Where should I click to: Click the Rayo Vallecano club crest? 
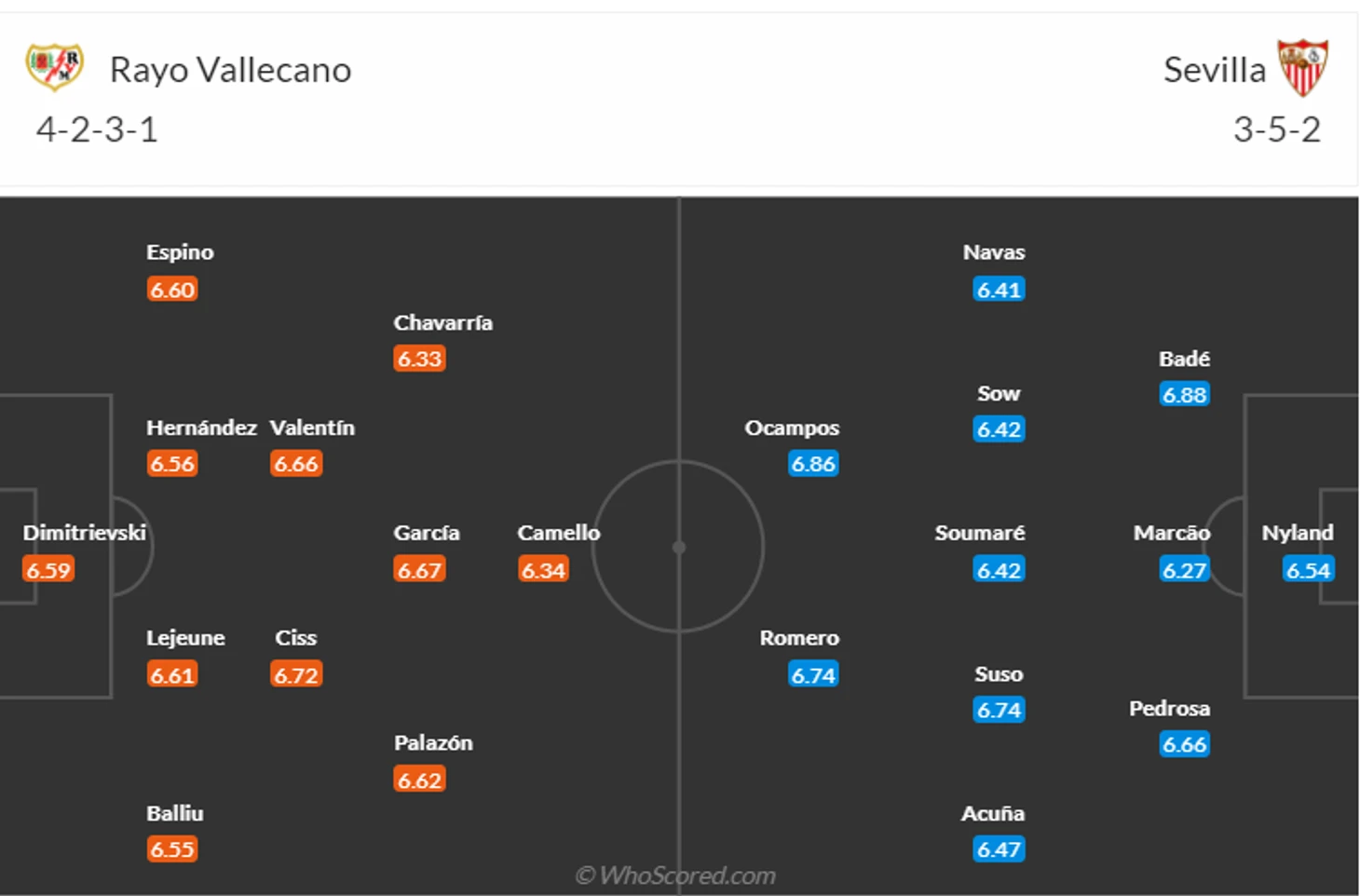click(x=54, y=67)
